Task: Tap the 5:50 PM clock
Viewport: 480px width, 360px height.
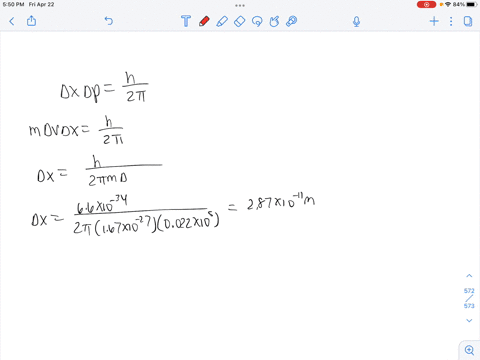Action: (x=13, y=5)
